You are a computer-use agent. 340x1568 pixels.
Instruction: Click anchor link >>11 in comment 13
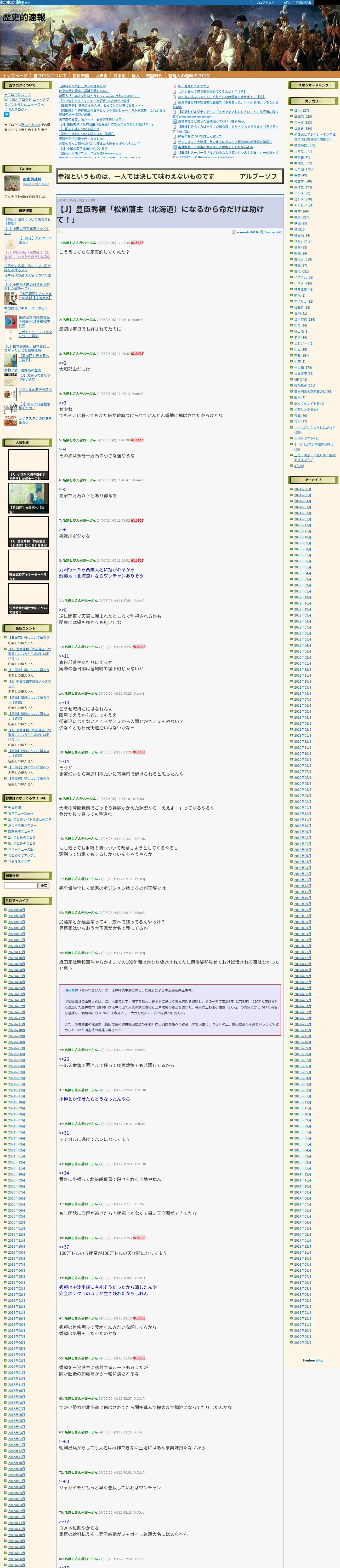(64, 656)
